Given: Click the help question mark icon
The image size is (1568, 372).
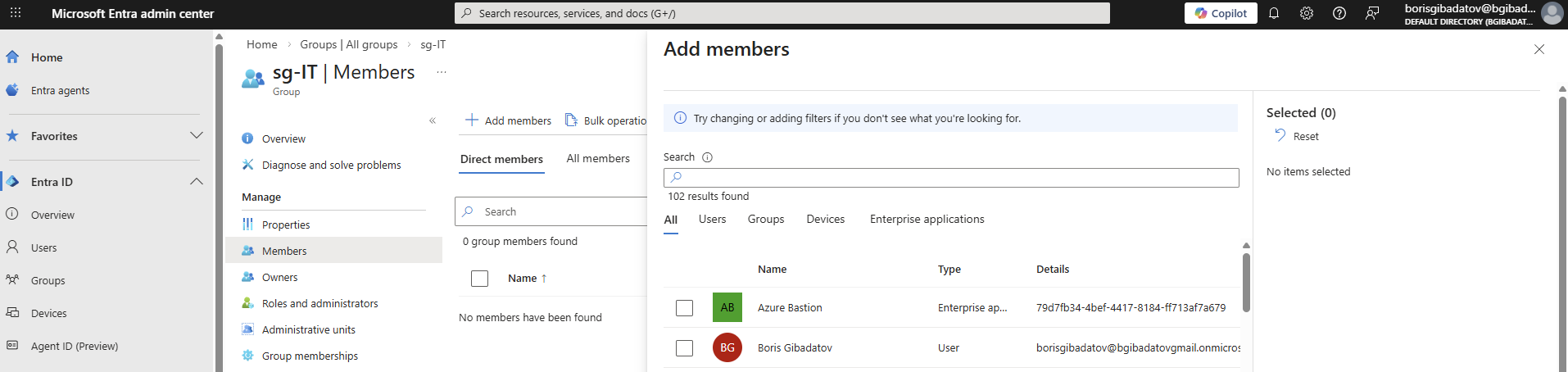Looking at the screenshot, I should coord(1339,13).
